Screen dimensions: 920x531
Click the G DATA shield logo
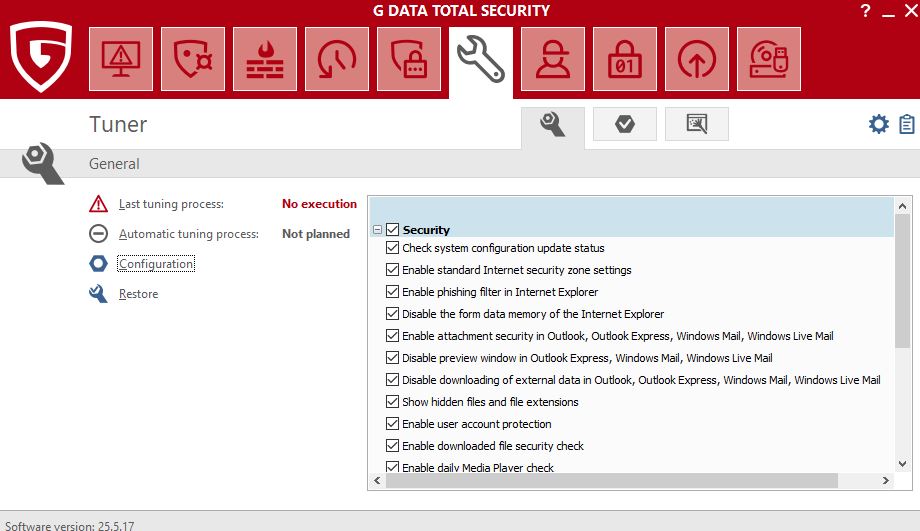(41, 56)
